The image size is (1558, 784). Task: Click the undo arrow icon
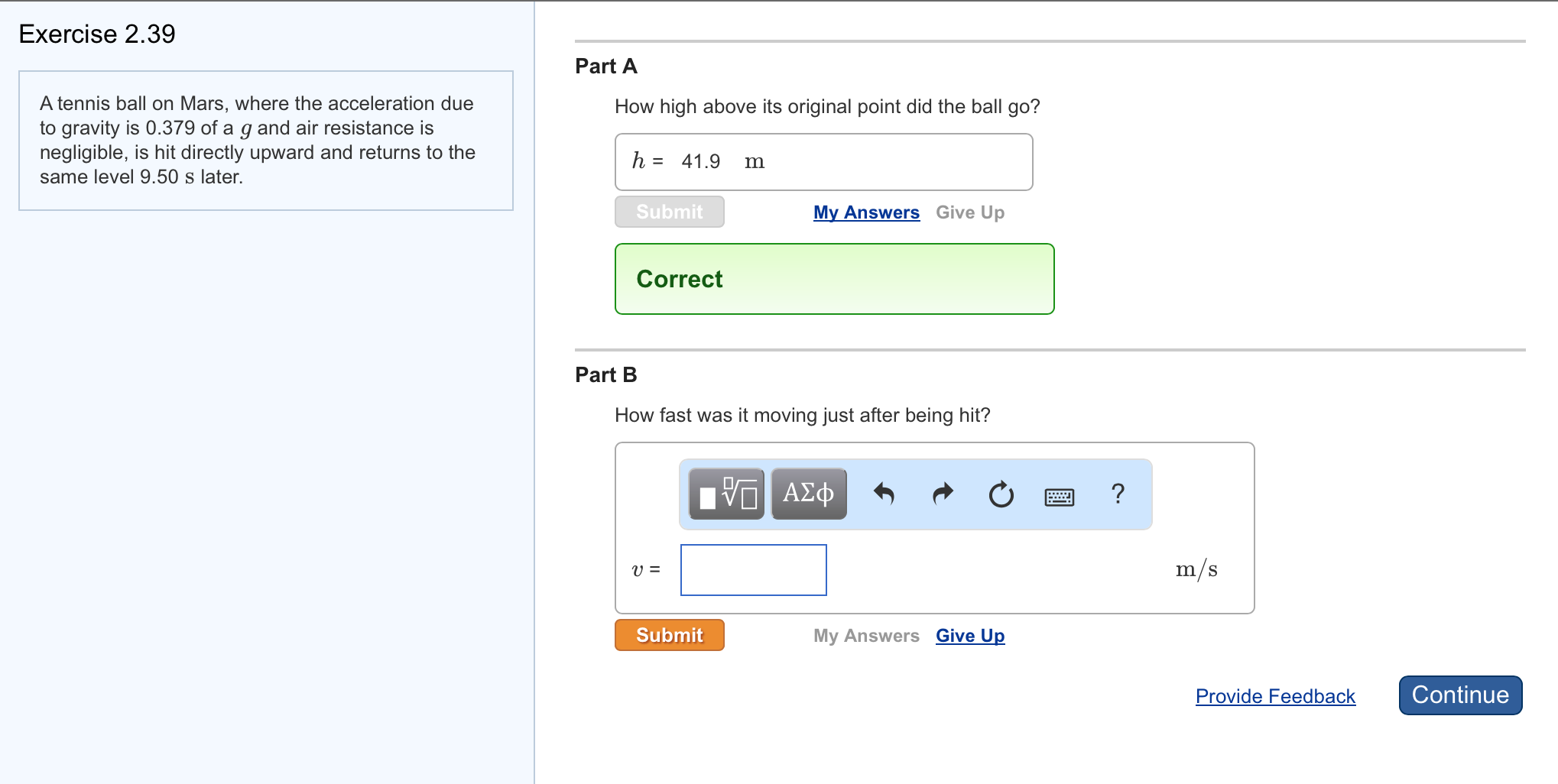[884, 494]
